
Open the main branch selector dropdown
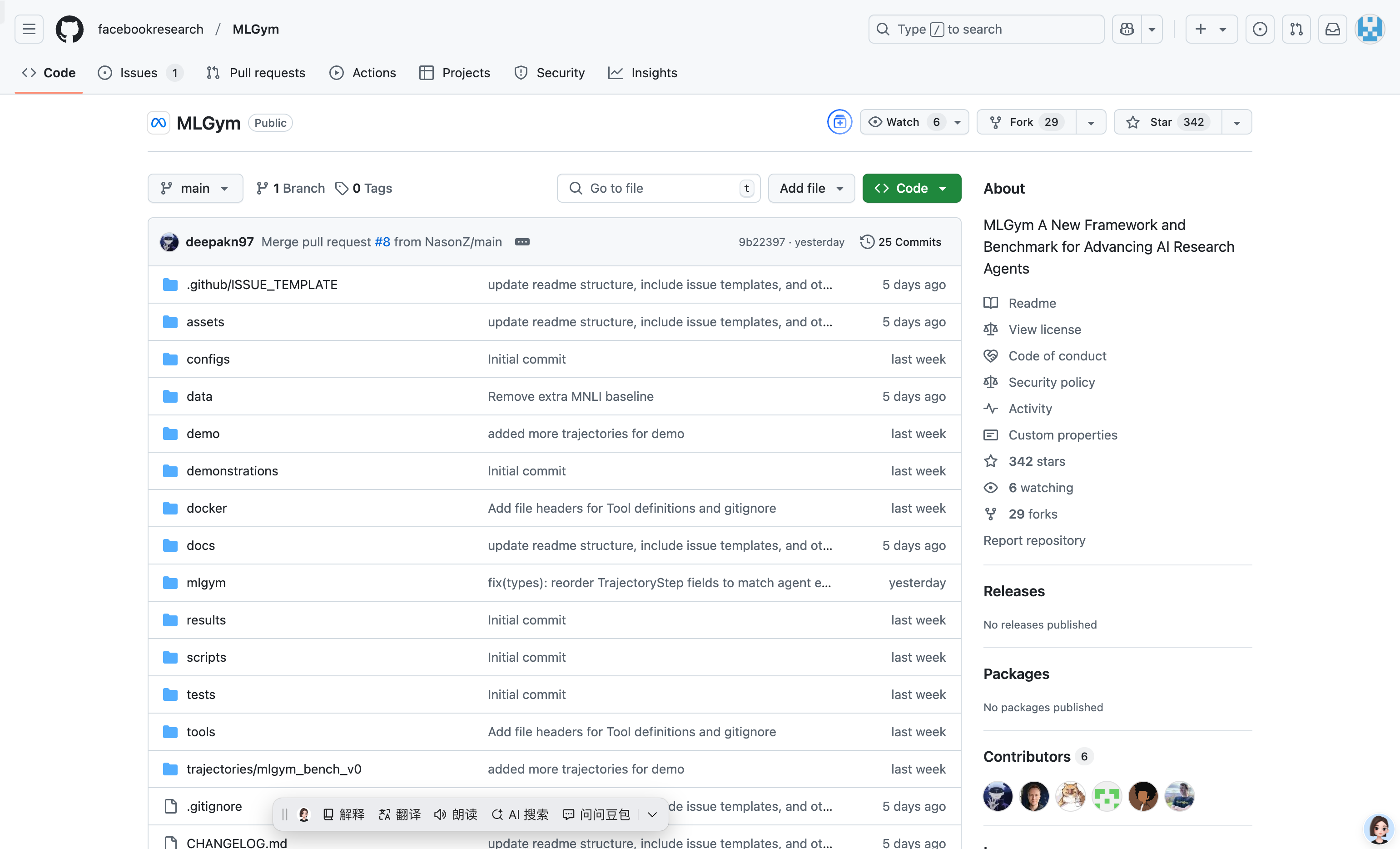pyautogui.click(x=195, y=188)
